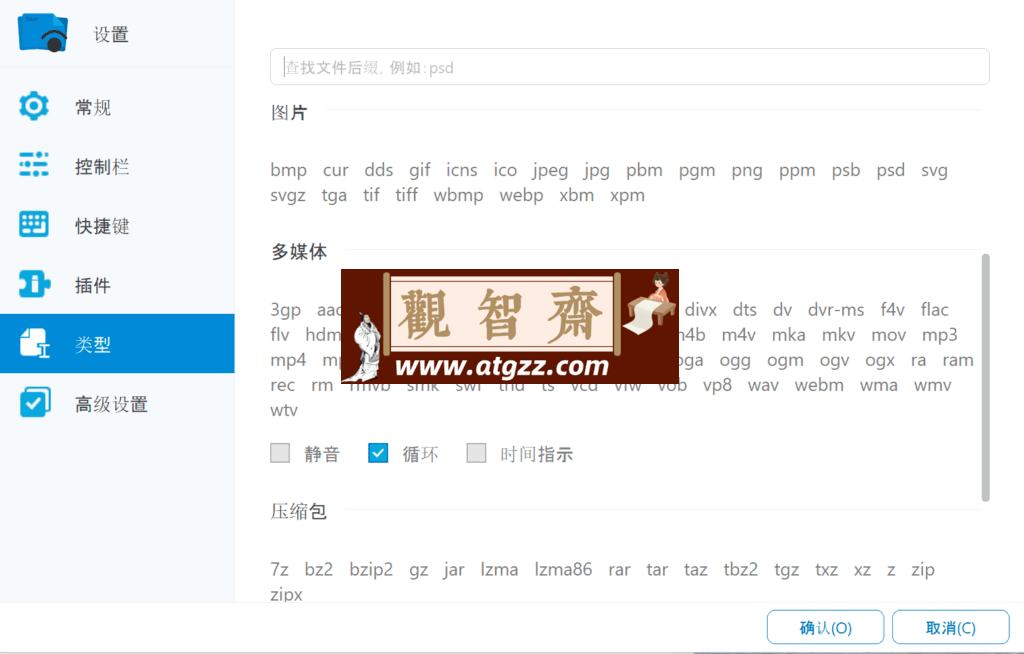This screenshot has height=654, width=1024.
Task: Click the ico extension
Action: click(x=505, y=170)
